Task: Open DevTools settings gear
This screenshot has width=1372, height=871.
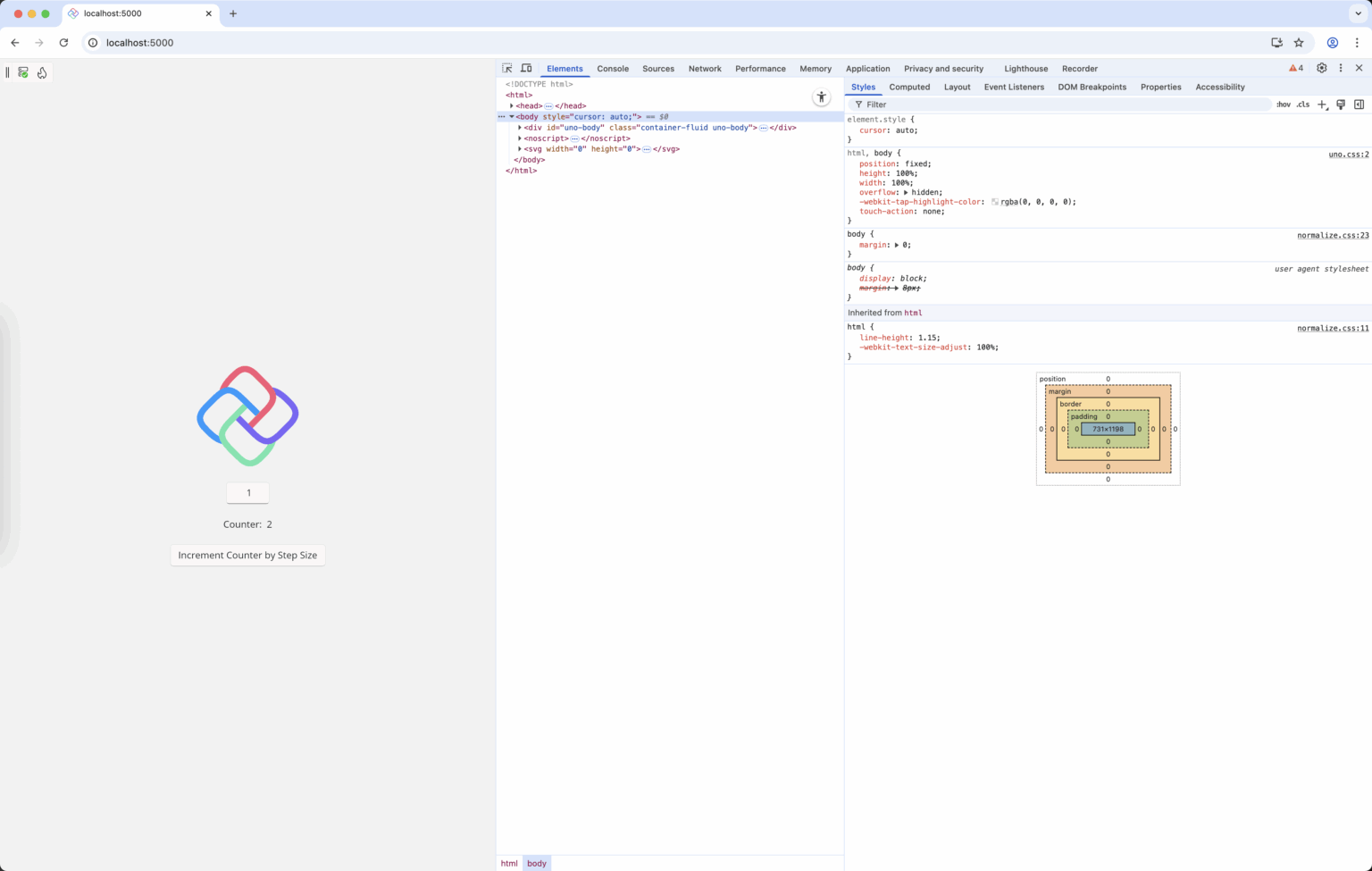Action: 1321,68
